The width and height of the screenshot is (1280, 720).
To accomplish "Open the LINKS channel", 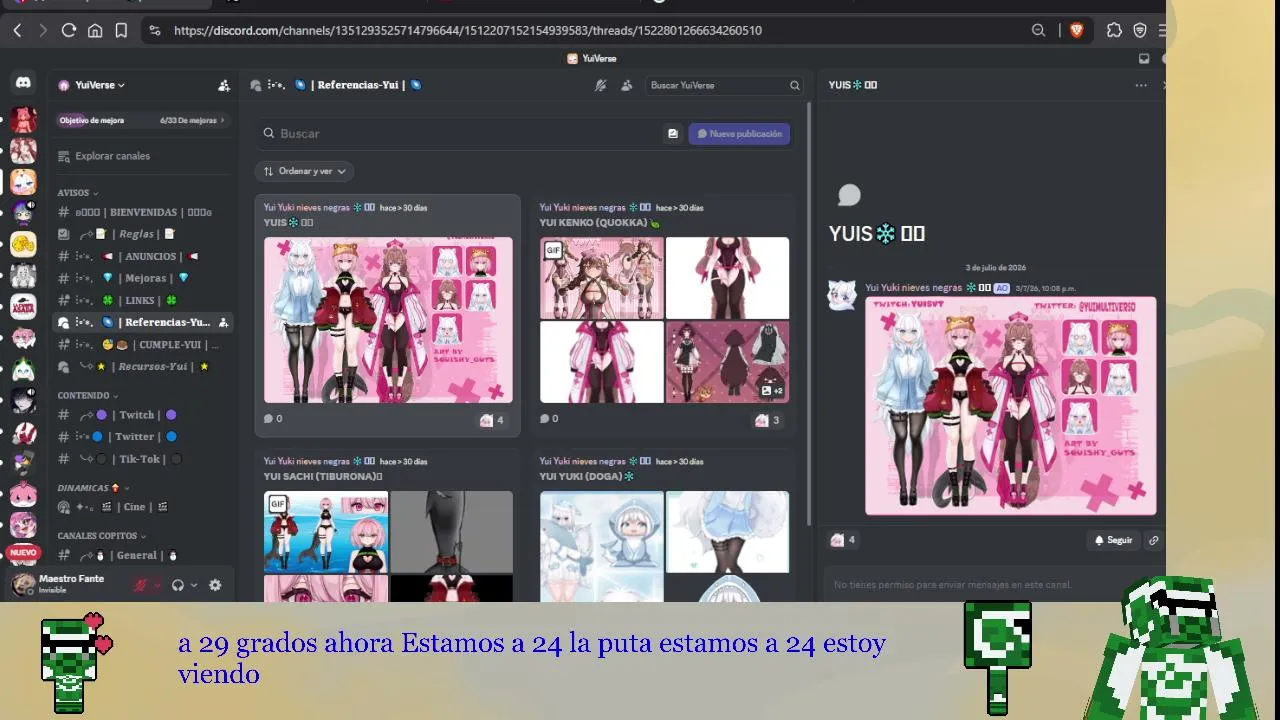I will click(143, 300).
